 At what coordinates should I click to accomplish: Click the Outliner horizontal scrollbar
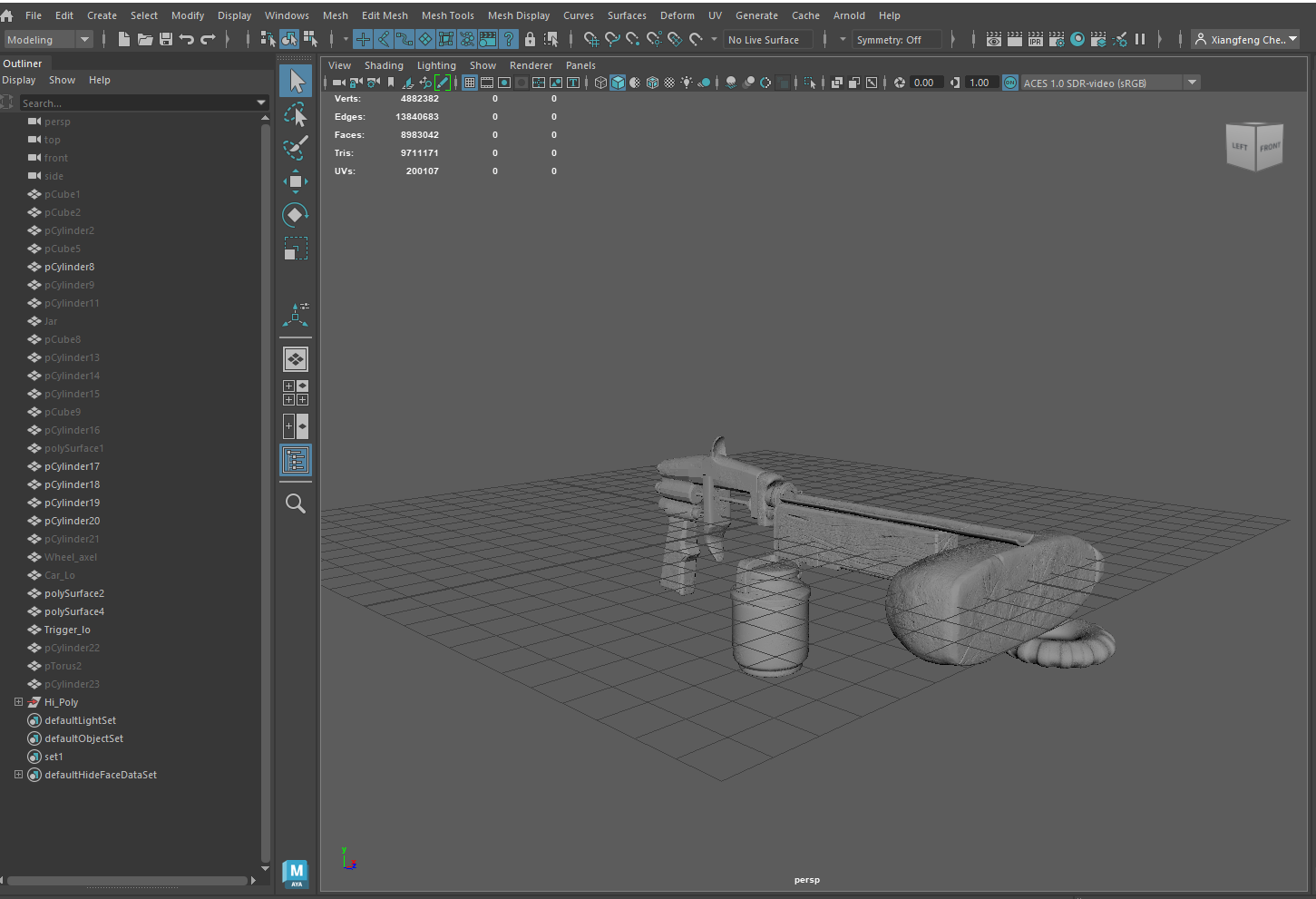point(128,880)
